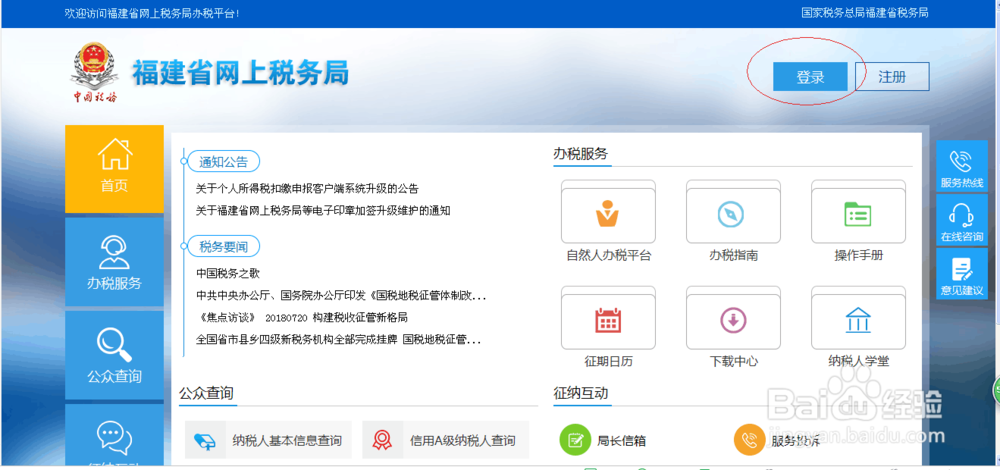Image resolution: width=1000 pixels, height=470 pixels.
Task: Open 《焦点访谈》20180720 news link
Action: coord(302,318)
